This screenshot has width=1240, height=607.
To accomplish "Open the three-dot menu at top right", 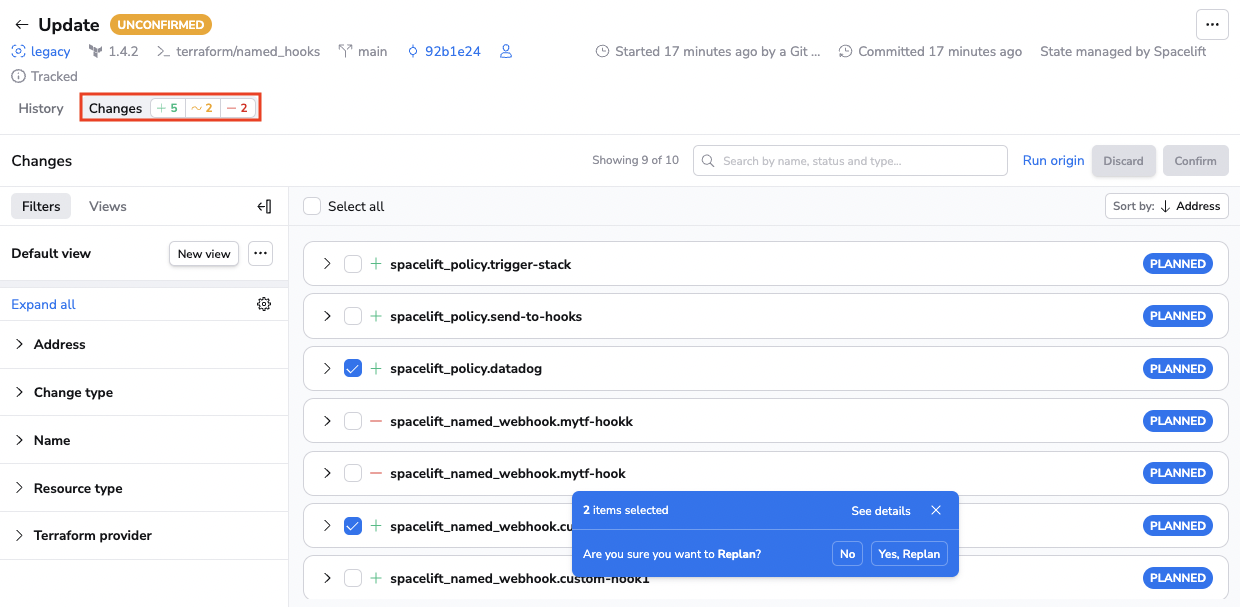I will coord(1212,24).
